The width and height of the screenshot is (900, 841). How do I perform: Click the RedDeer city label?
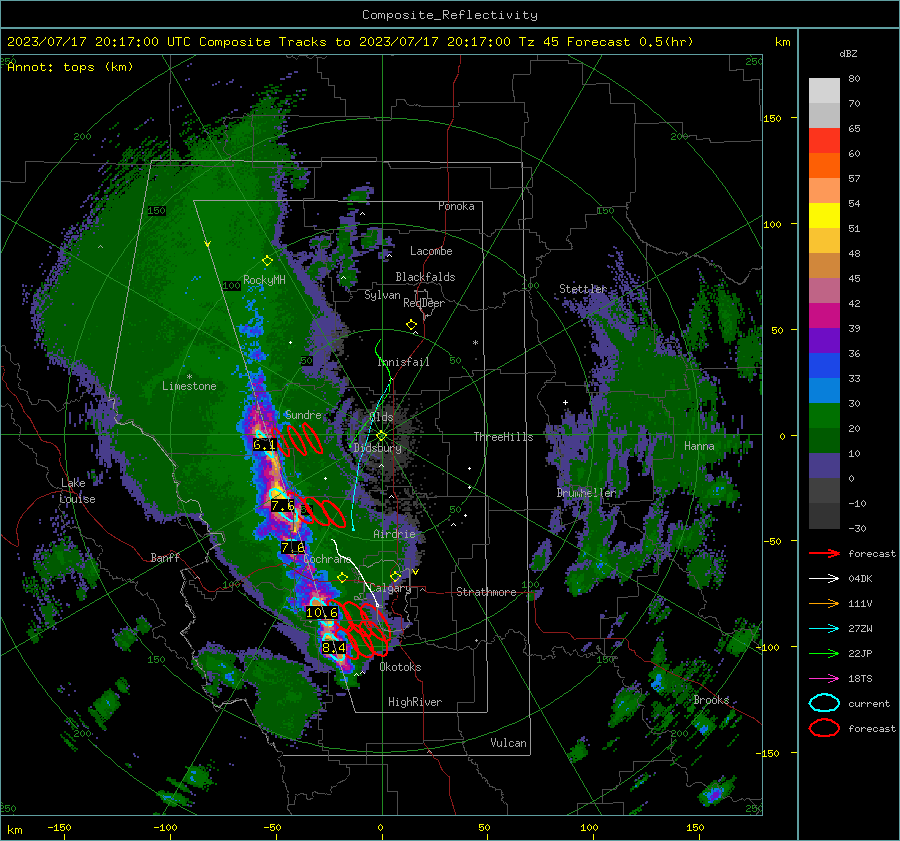424,303
